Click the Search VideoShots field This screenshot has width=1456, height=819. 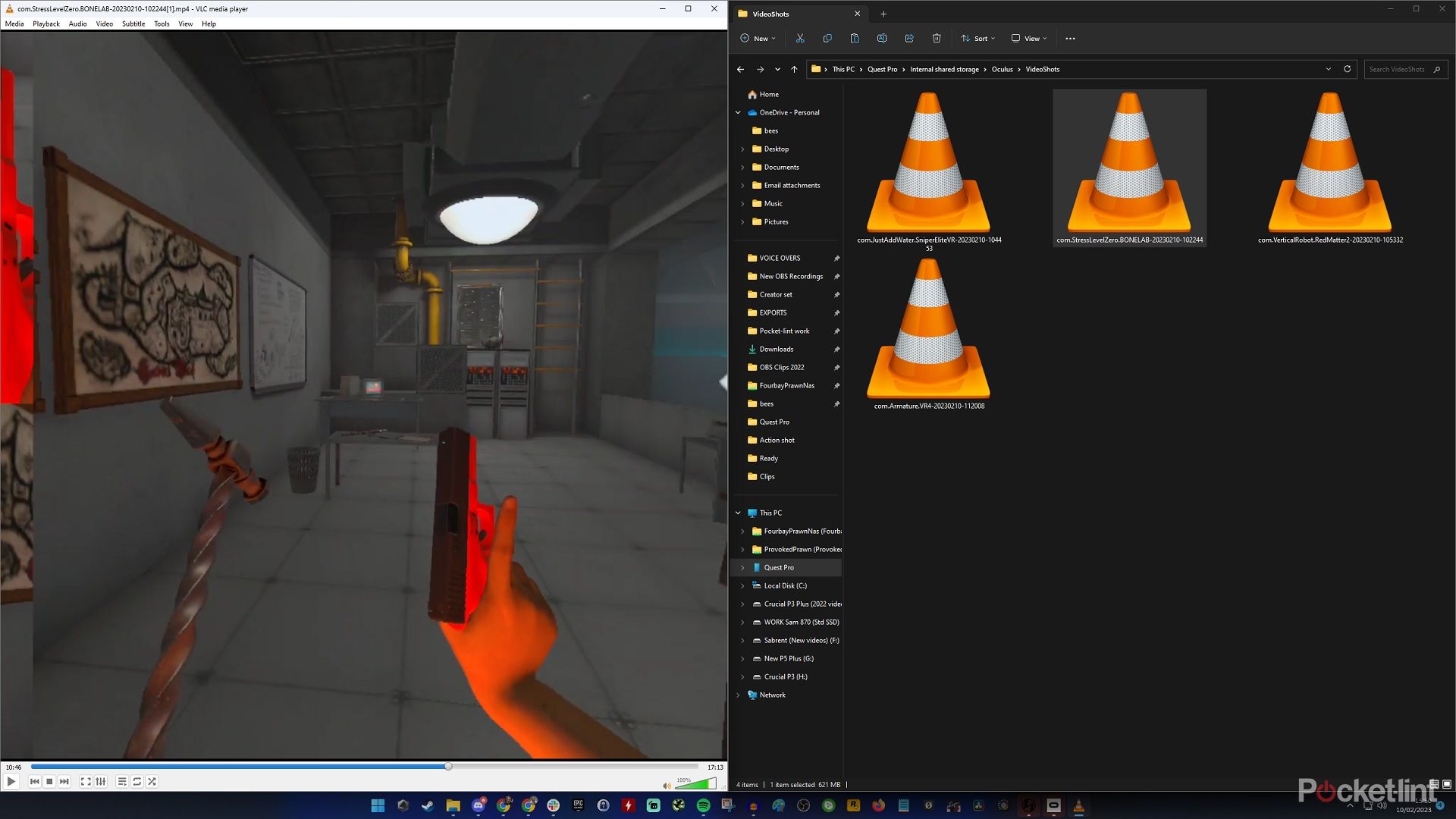coord(1405,69)
